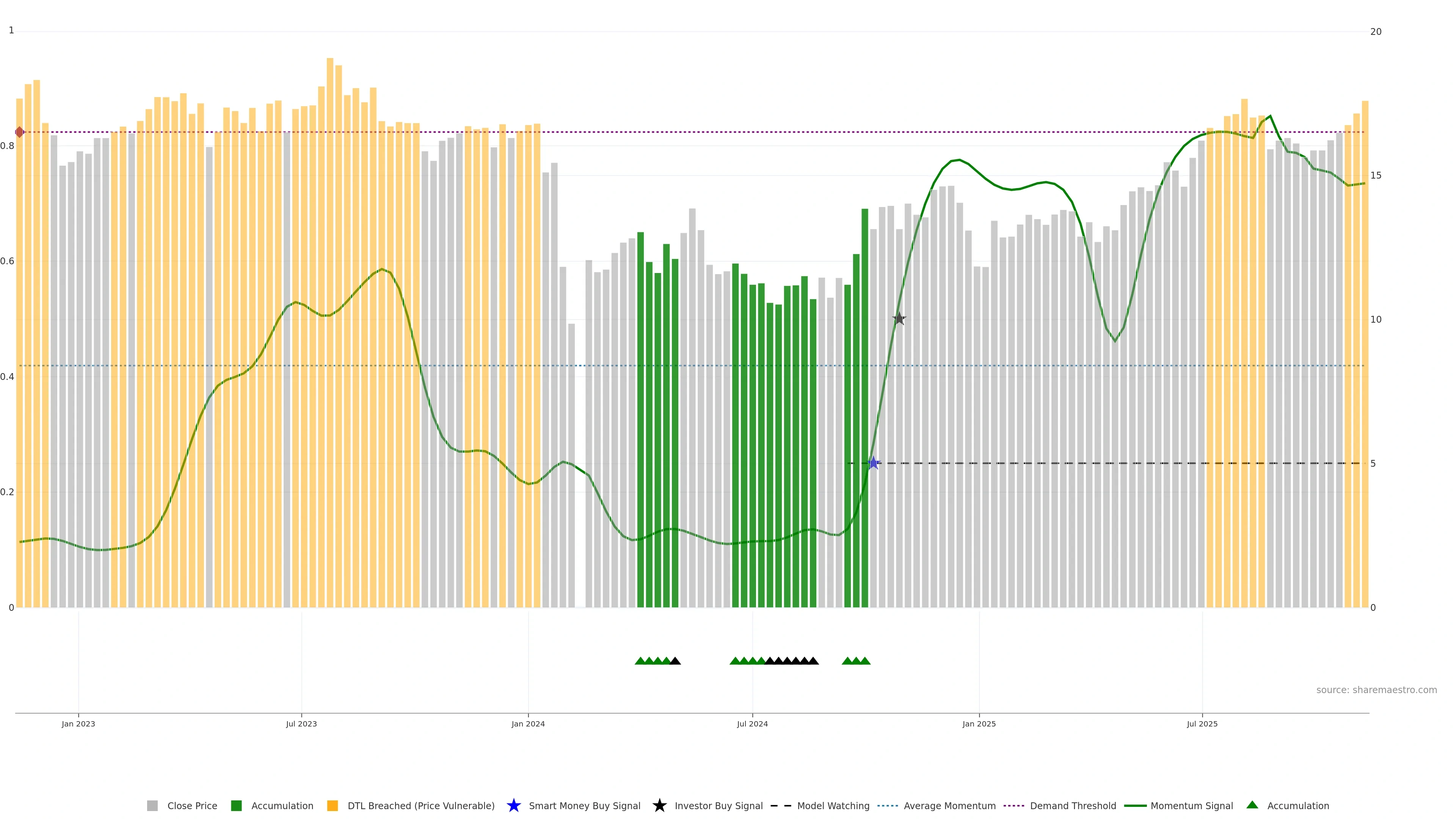
Task: Click the black Investor Buy star on the chart
Action: coord(899,319)
